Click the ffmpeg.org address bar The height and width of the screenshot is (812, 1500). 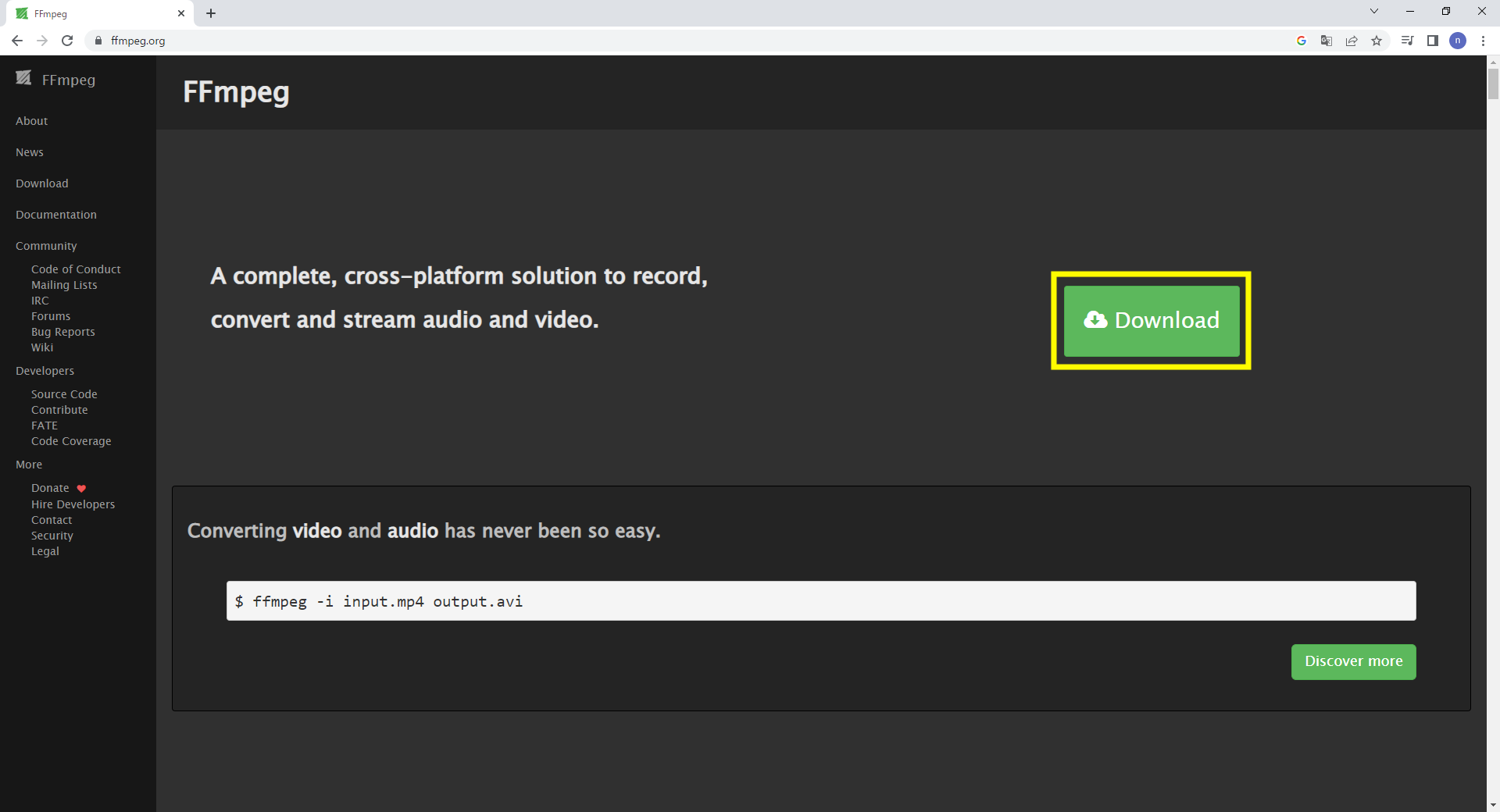point(687,41)
